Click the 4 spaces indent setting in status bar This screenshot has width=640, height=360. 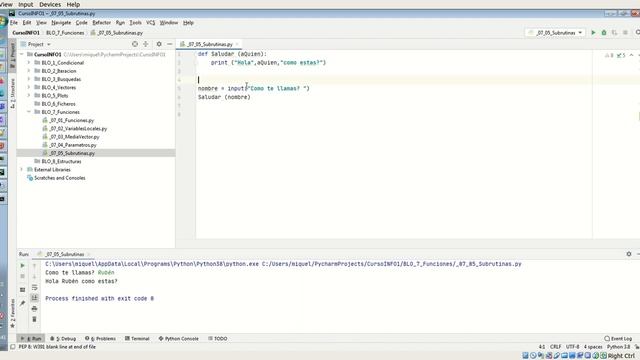[593, 347]
